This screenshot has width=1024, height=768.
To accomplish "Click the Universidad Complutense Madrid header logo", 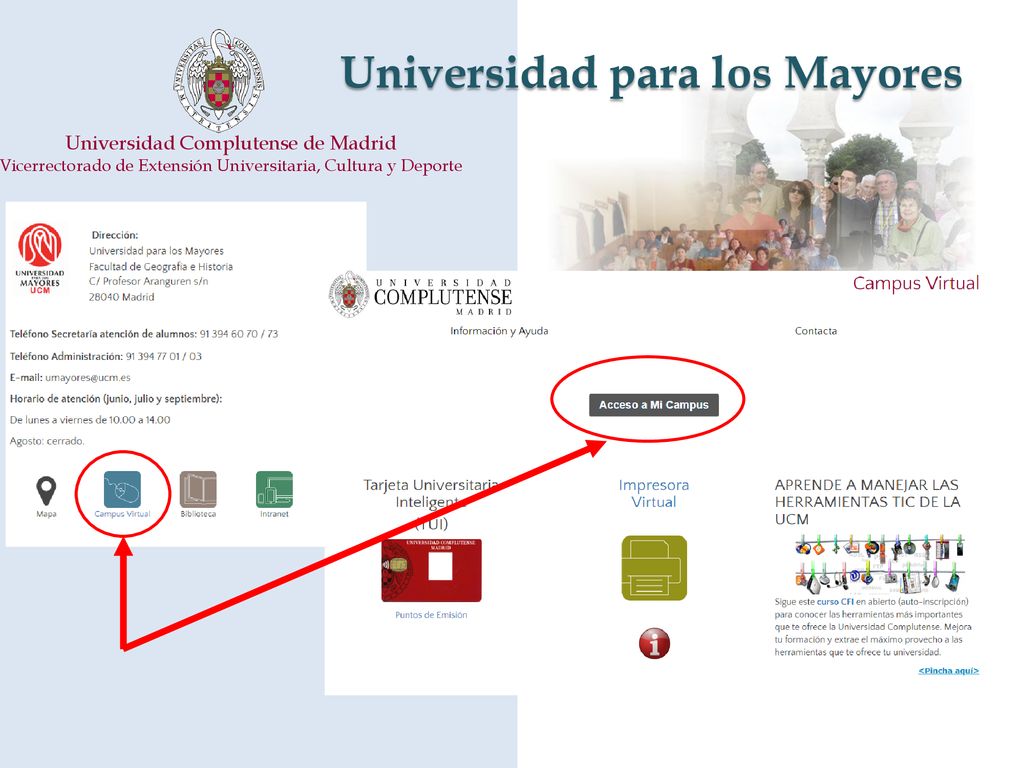I will (x=421, y=295).
